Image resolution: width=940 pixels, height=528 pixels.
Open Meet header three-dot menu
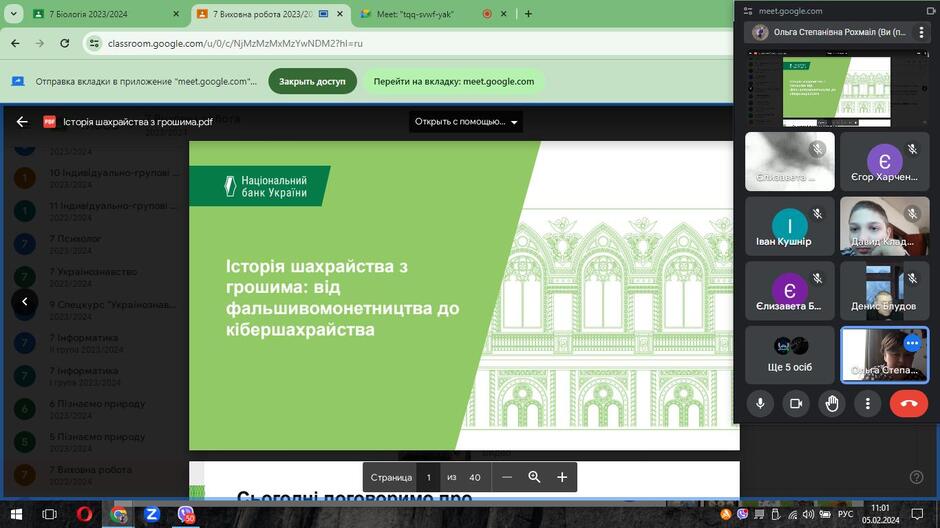(921, 32)
